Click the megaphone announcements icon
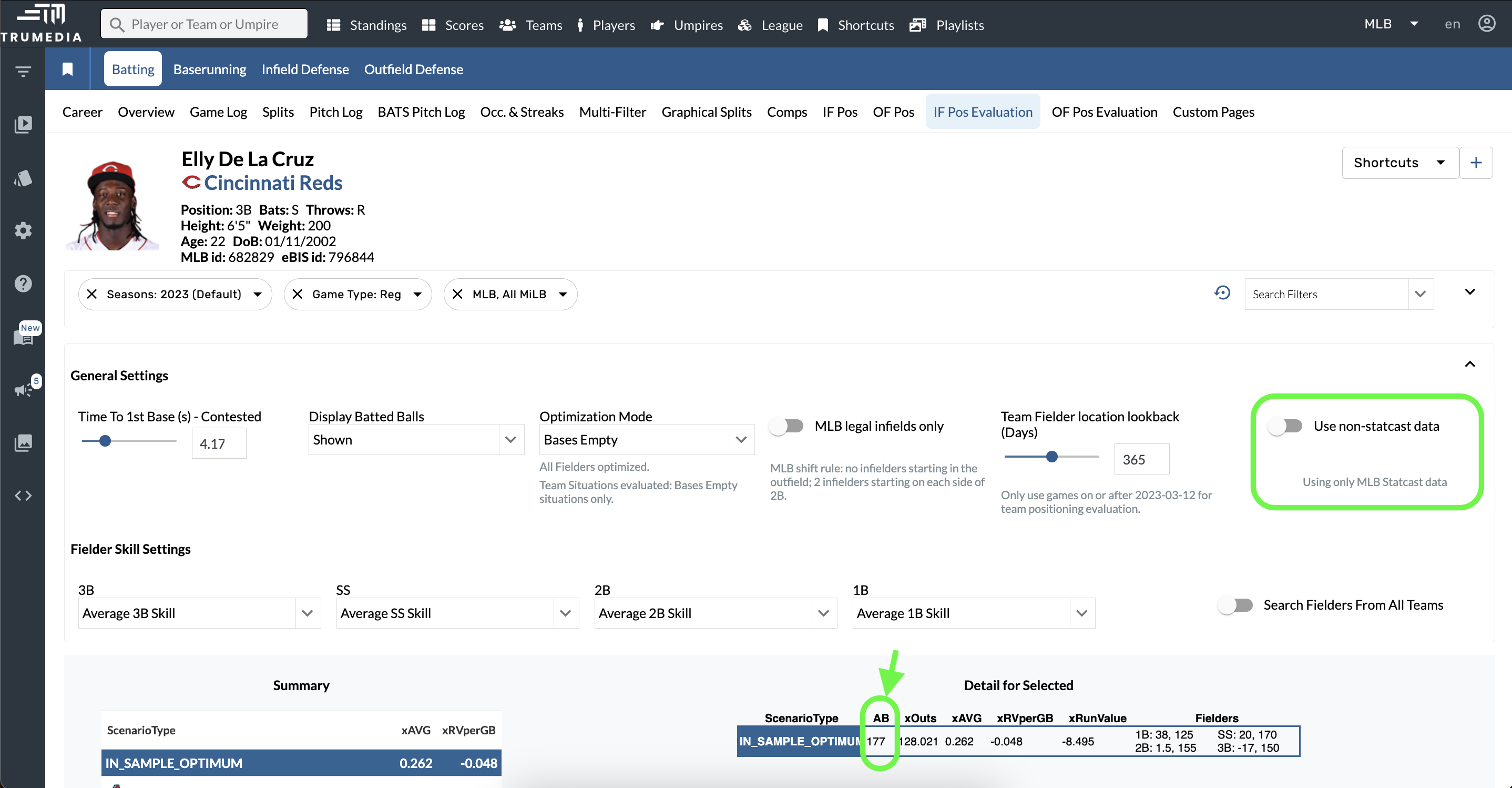Image resolution: width=1512 pixels, height=788 pixels. (x=23, y=390)
